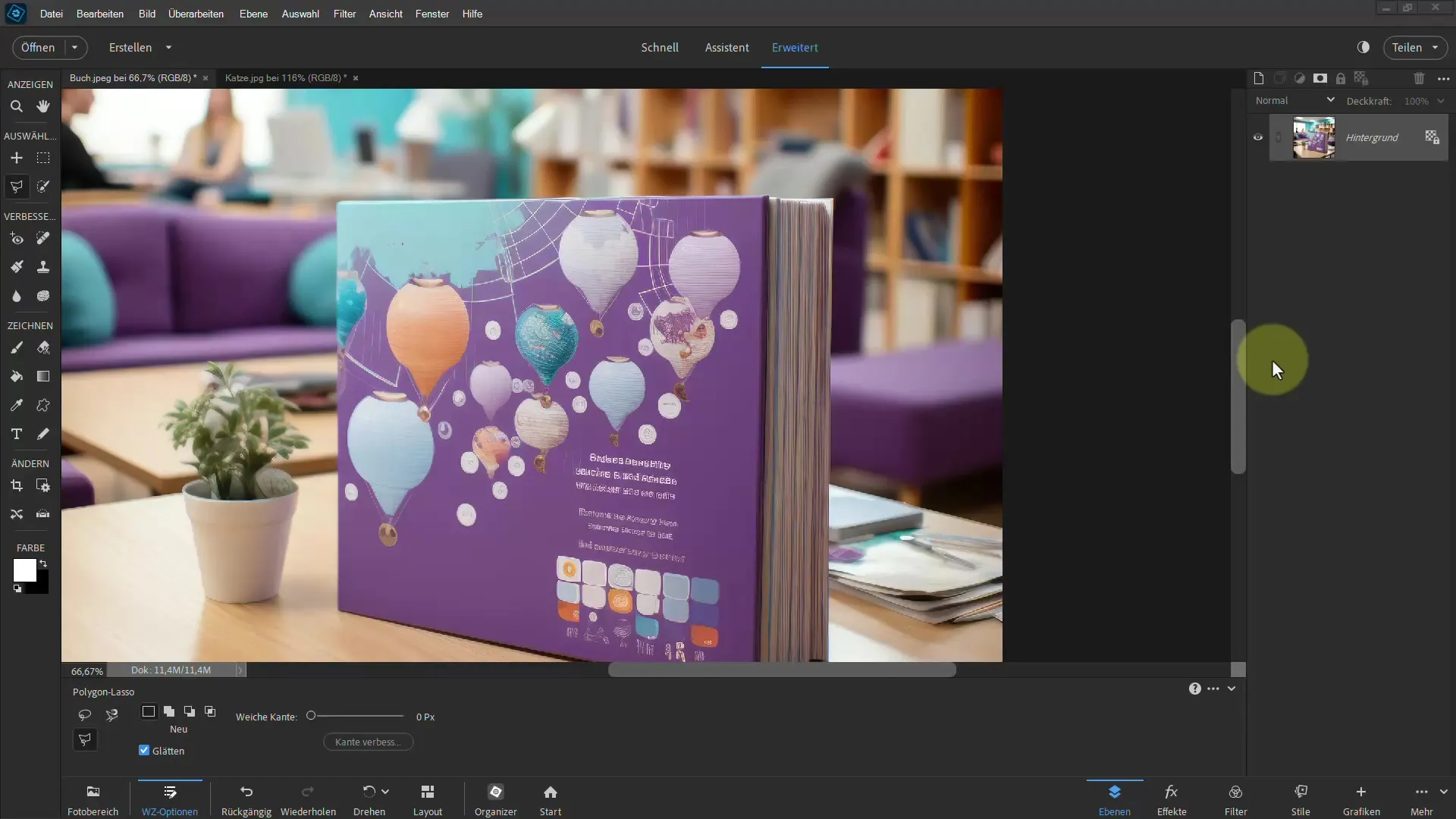Toggle the Glätten checkbox
Screen dimensions: 1456x819
(144, 750)
